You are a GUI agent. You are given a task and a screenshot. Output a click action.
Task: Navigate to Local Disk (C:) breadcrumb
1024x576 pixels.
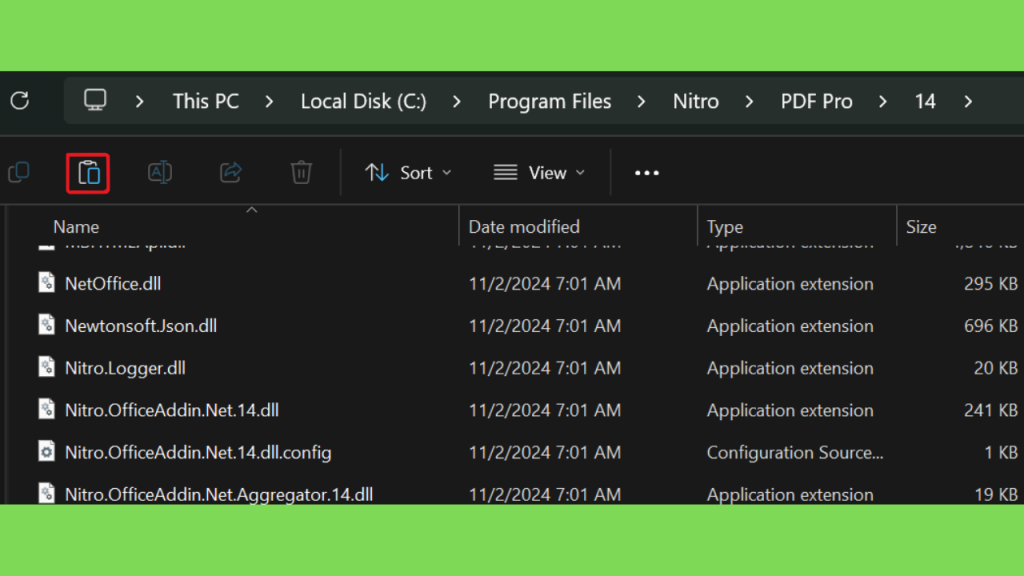(363, 101)
